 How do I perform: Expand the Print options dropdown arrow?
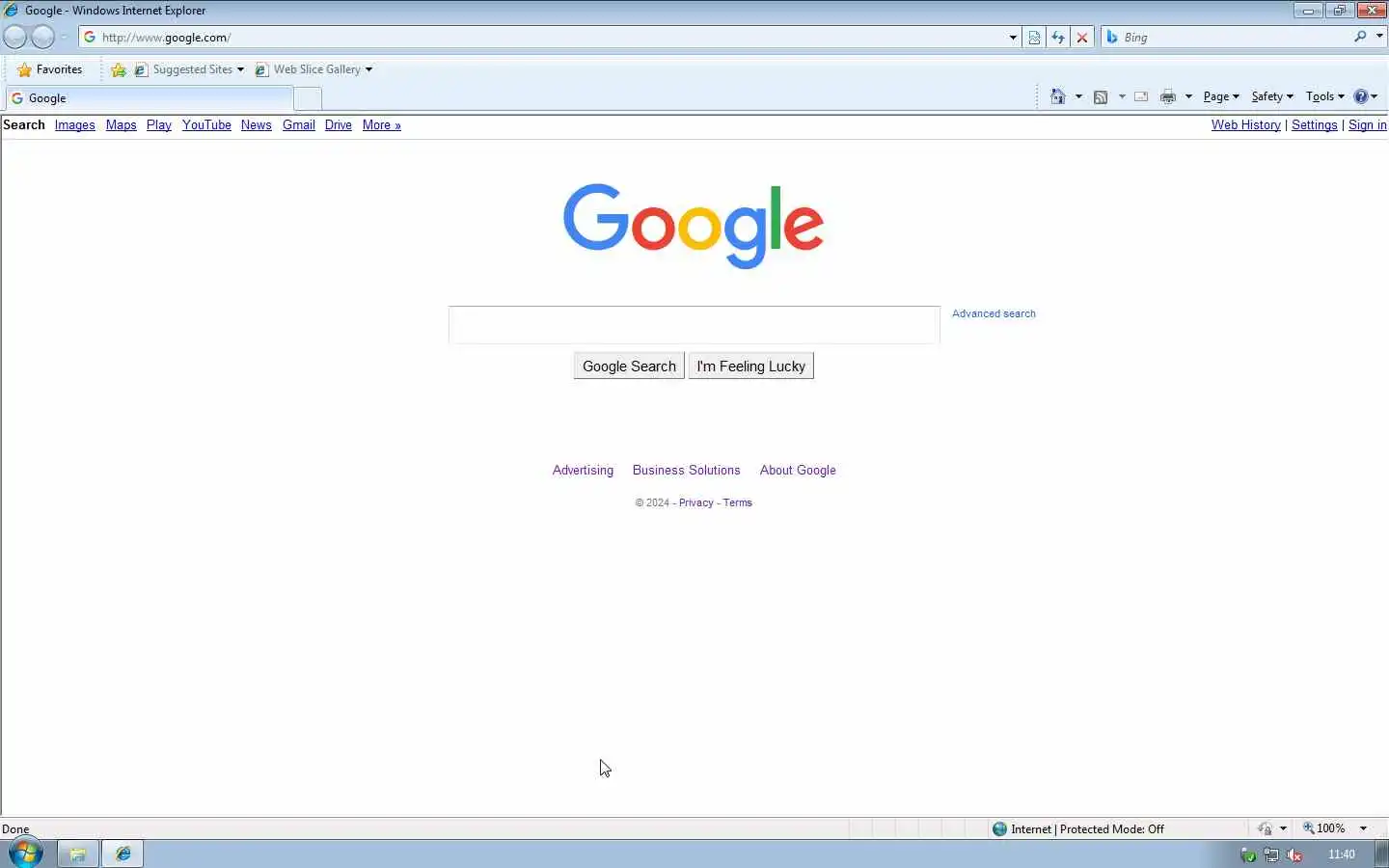pos(1188,96)
